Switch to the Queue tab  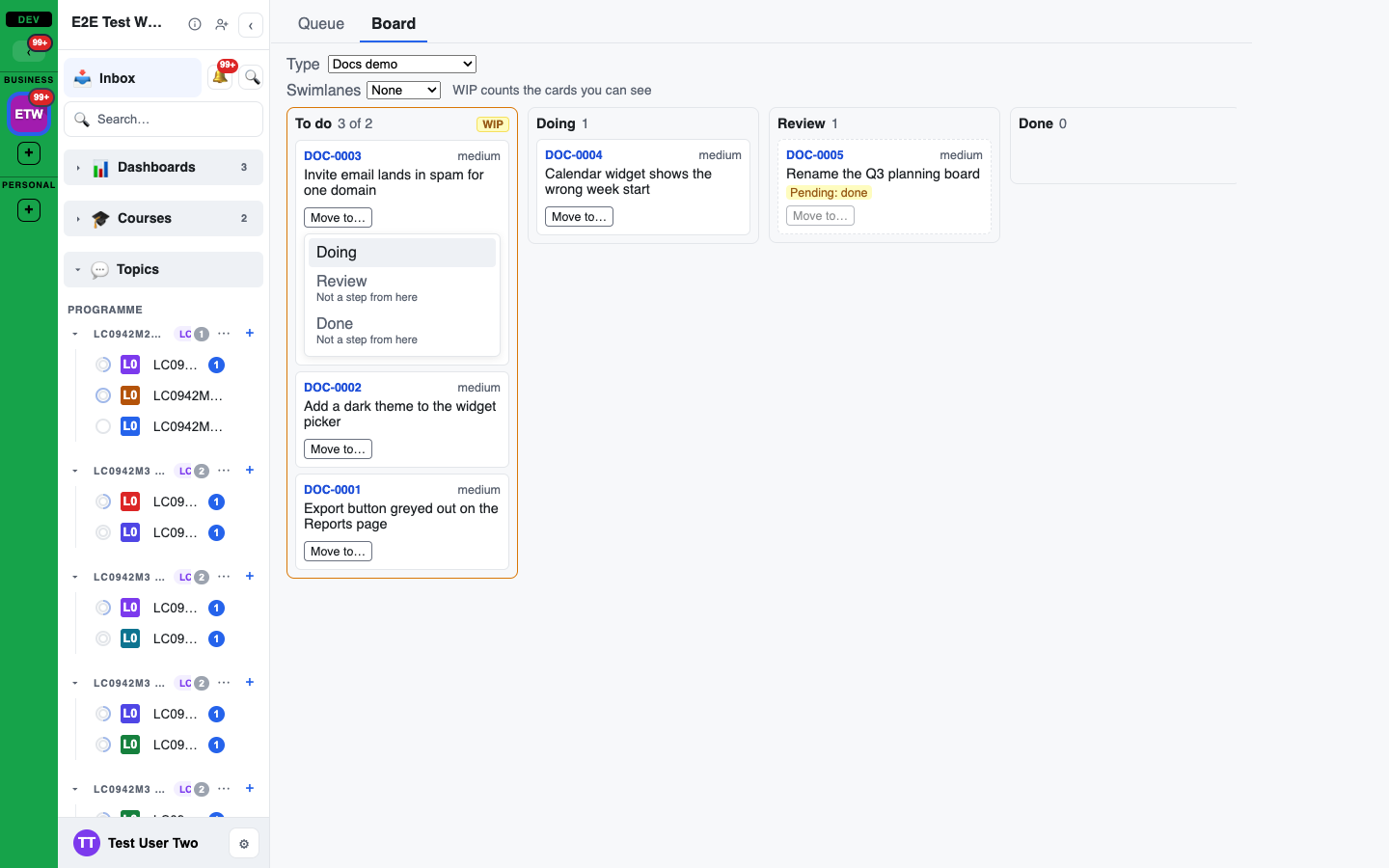(x=321, y=23)
